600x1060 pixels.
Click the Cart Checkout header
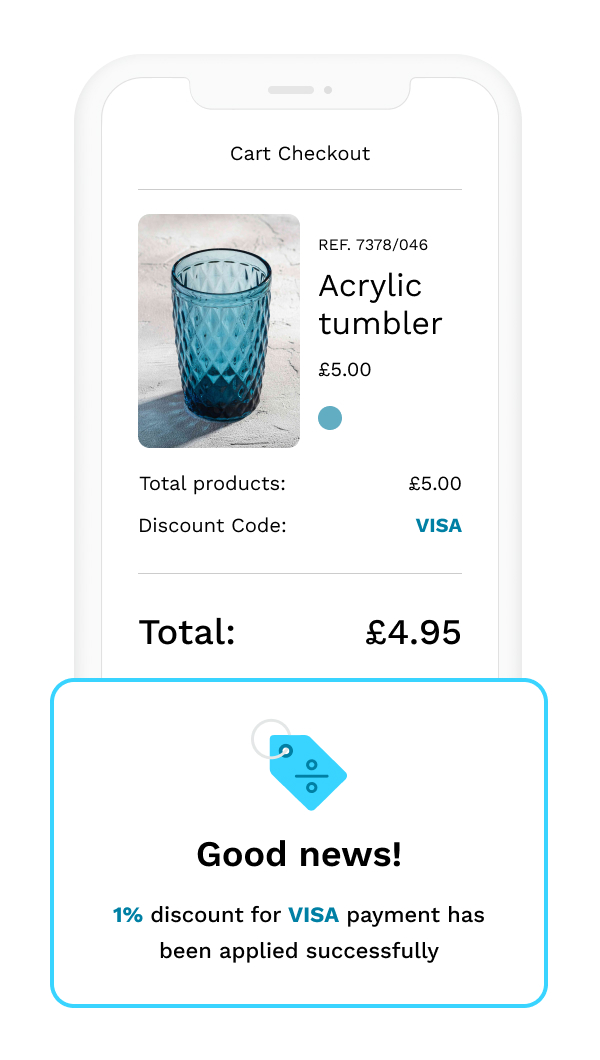(x=300, y=154)
